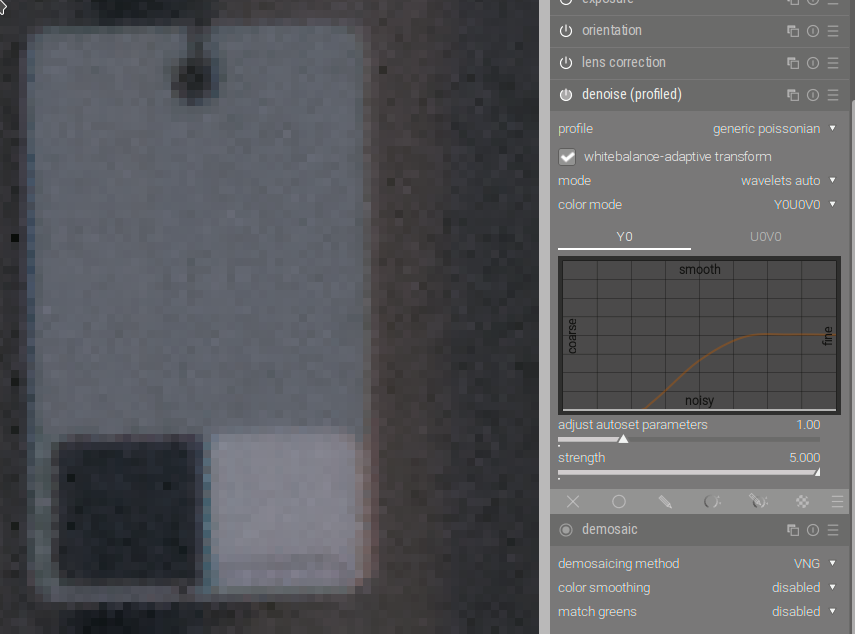Reset lens correction parameters icon

pyautogui.click(x=813, y=63)
